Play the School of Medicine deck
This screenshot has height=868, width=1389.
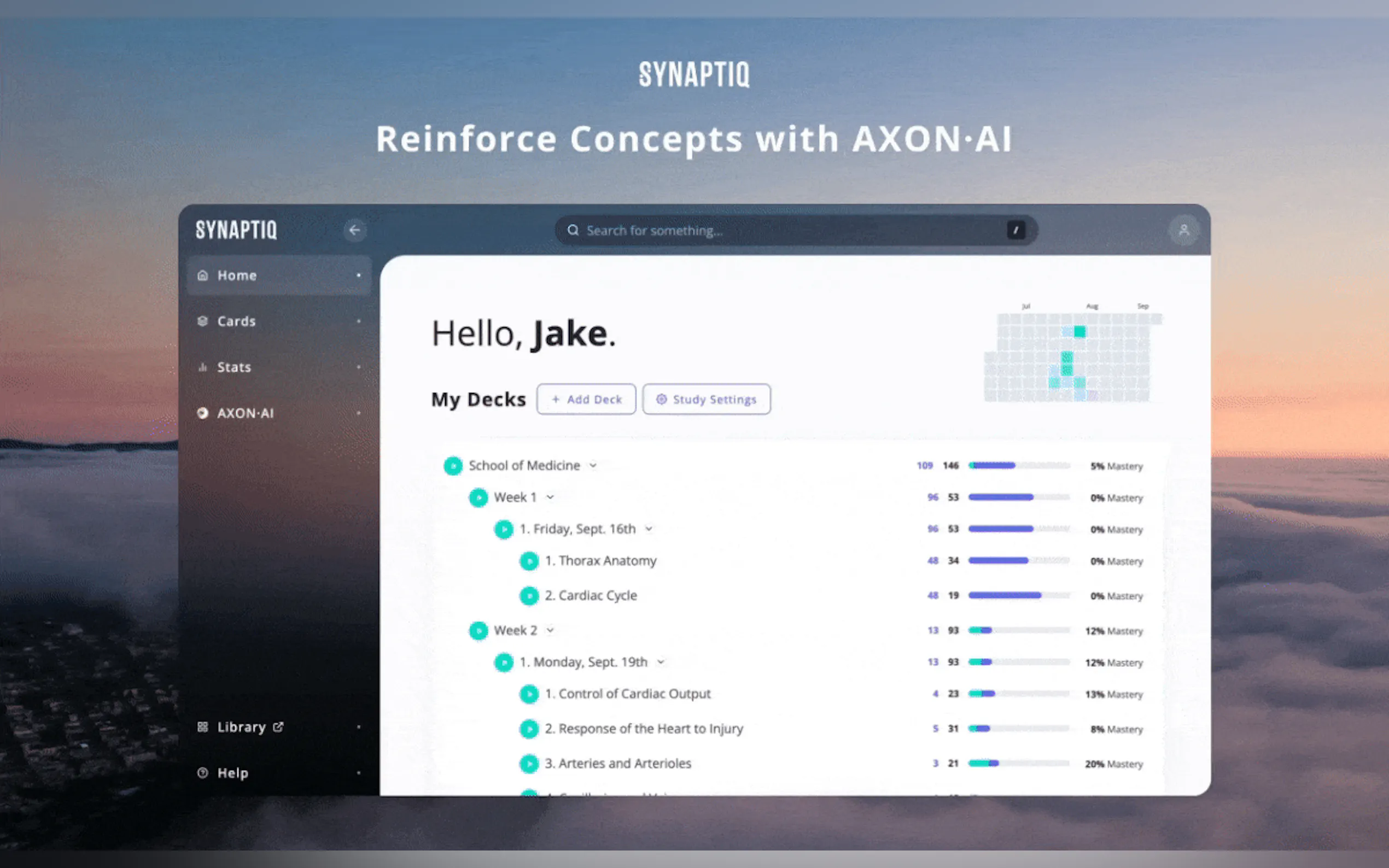click(x=453, y=466)
